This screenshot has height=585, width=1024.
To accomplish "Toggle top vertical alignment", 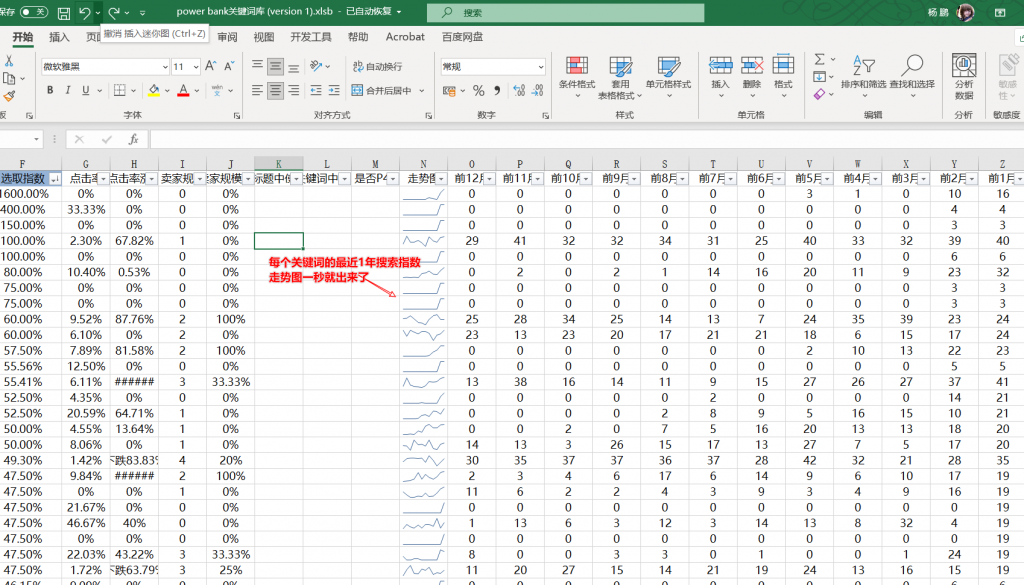I will (x=257, y=66).
